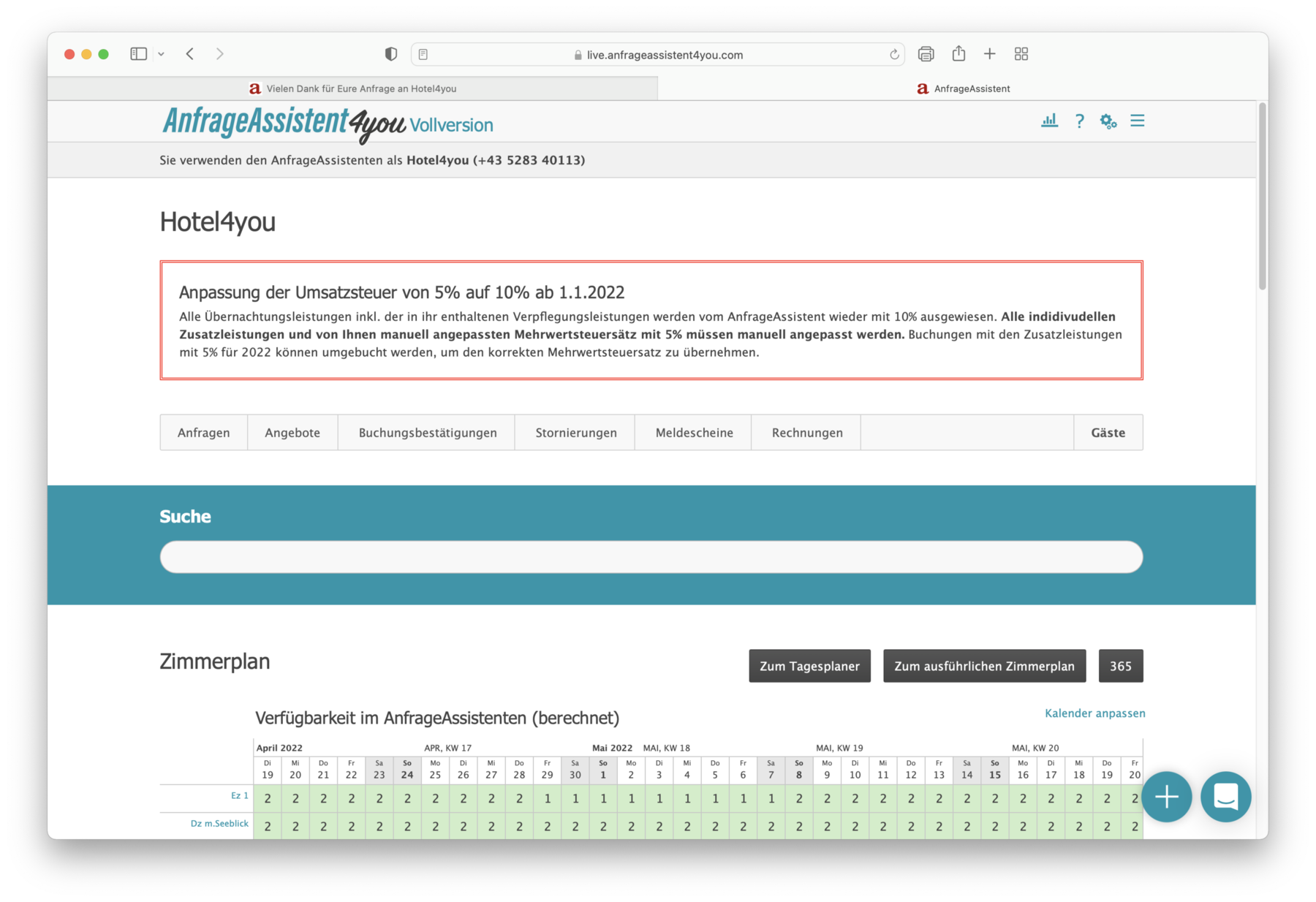This screenshot has height=902, width=1316.
Task: Open the Gäste tab
Action: pyautogui.click(x=1108, y=433)
